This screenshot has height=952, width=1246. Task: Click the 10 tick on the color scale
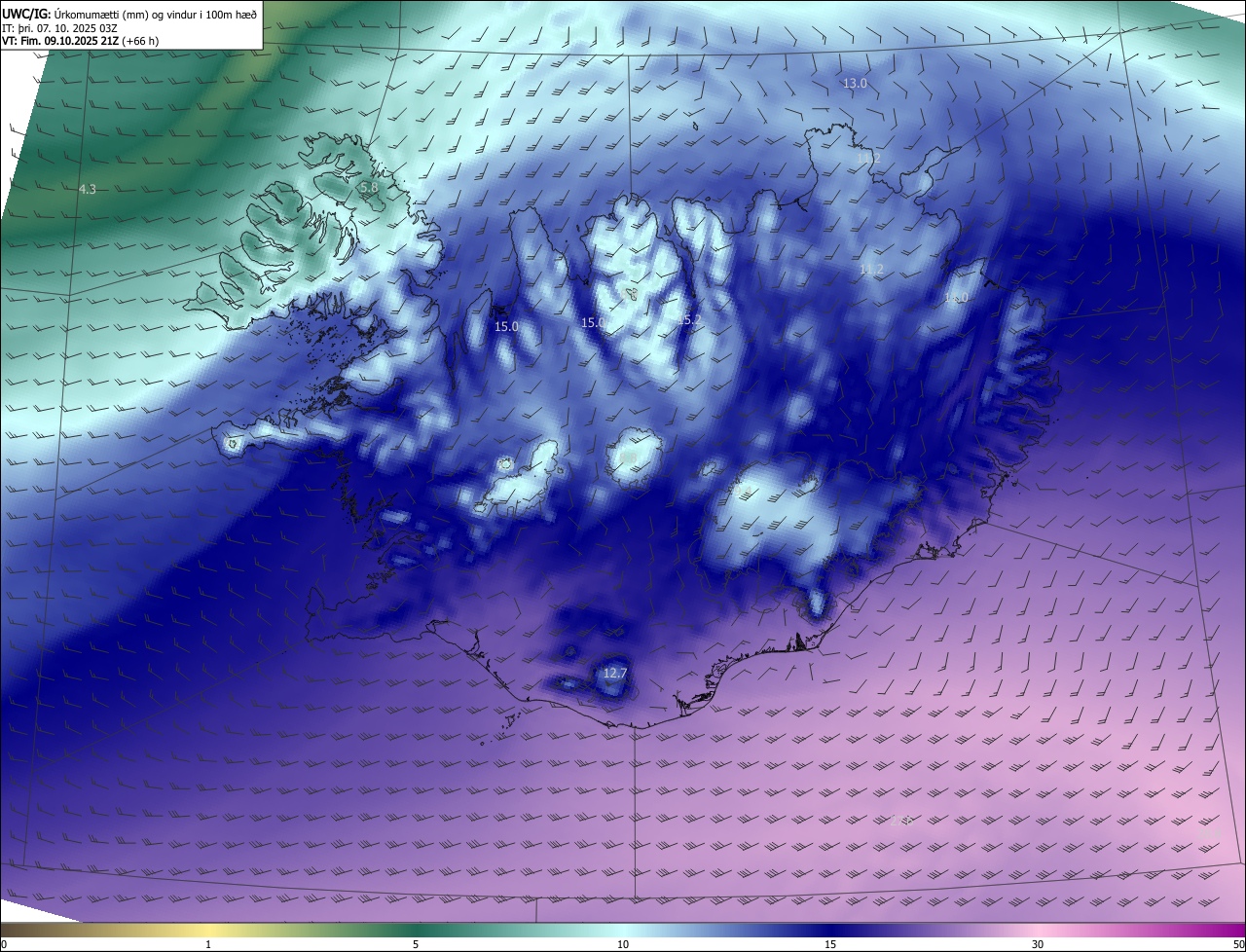623,944
